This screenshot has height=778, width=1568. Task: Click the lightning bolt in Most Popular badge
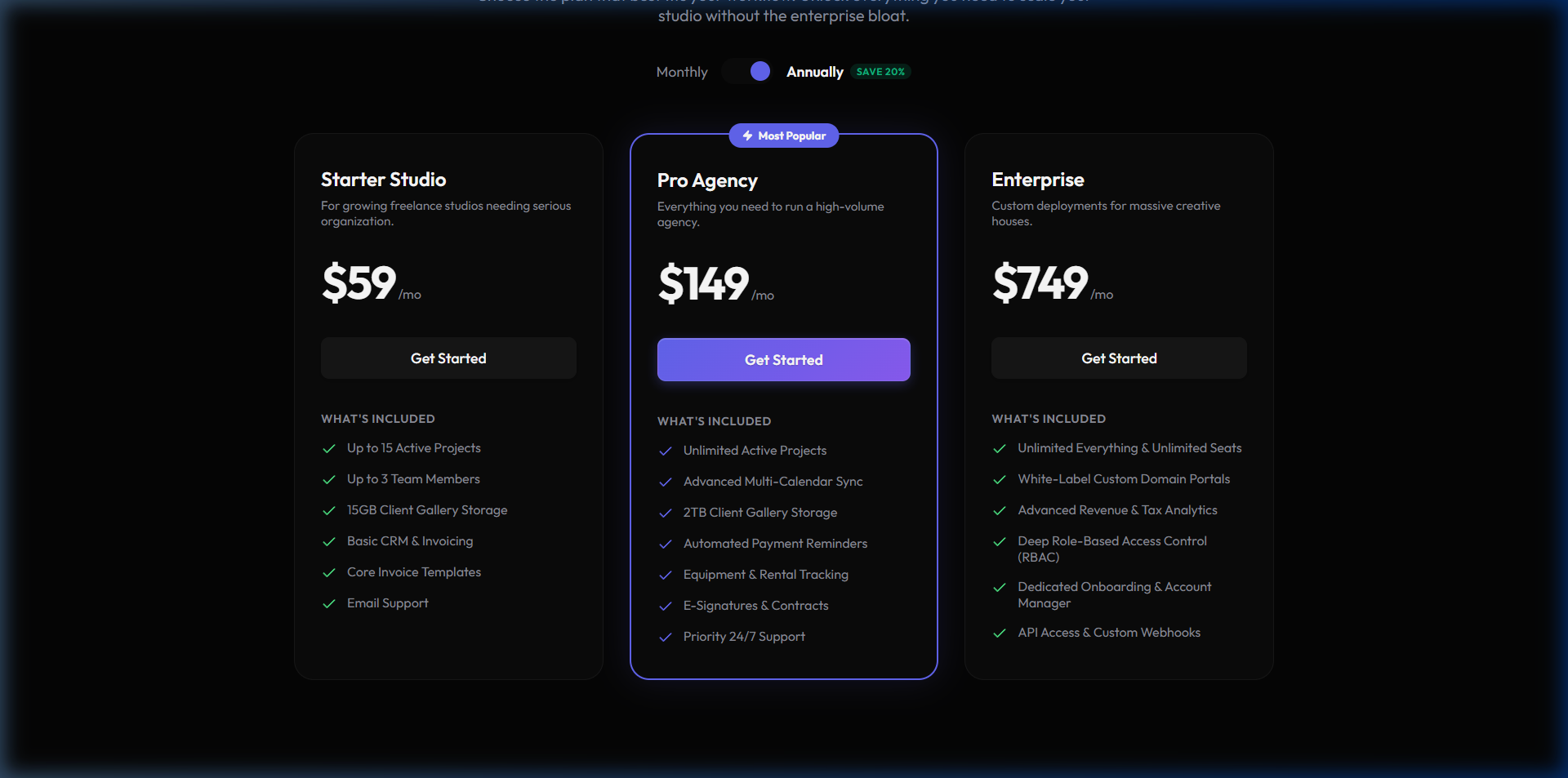point(747,136)
